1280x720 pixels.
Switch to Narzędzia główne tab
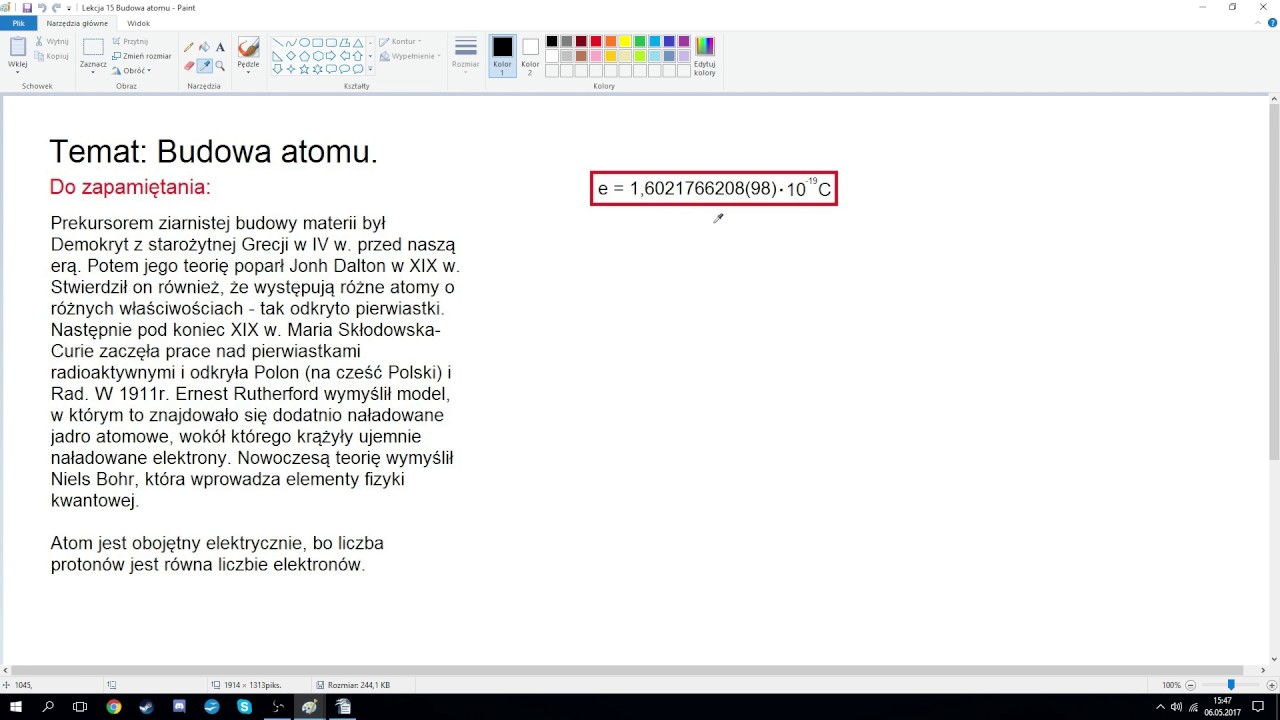[x=77, y=23]
